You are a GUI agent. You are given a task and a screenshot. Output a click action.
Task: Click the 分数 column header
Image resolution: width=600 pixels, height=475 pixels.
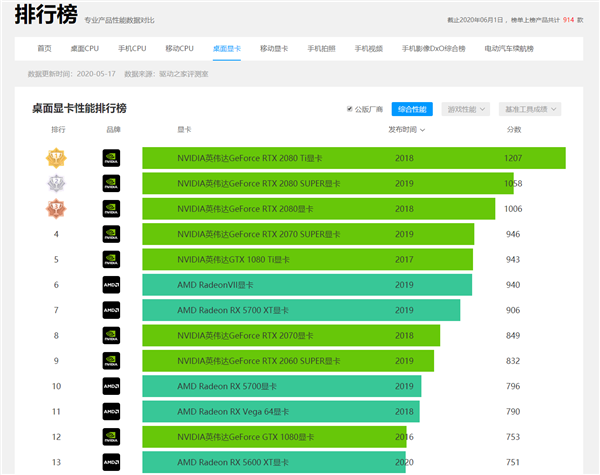pyautogui.click(x=514, y=130)
